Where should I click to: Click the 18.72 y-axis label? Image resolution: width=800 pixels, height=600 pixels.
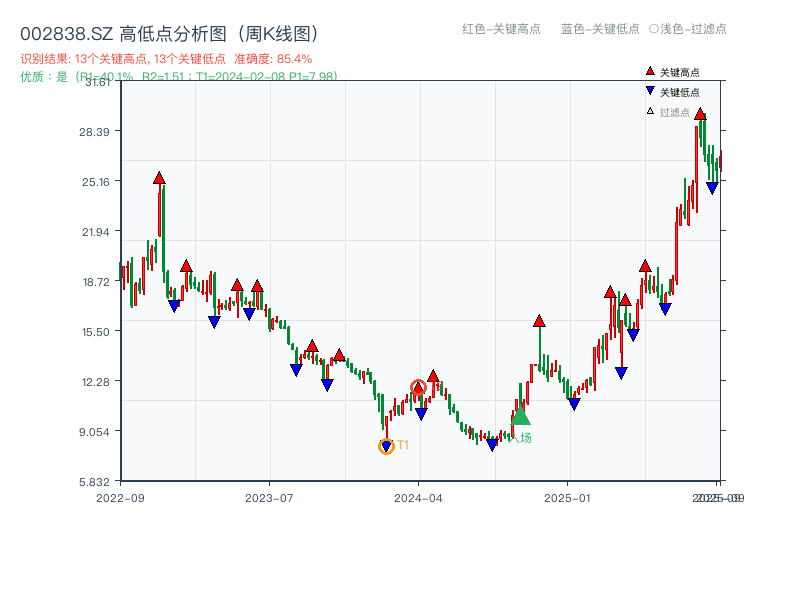(95, 282)
